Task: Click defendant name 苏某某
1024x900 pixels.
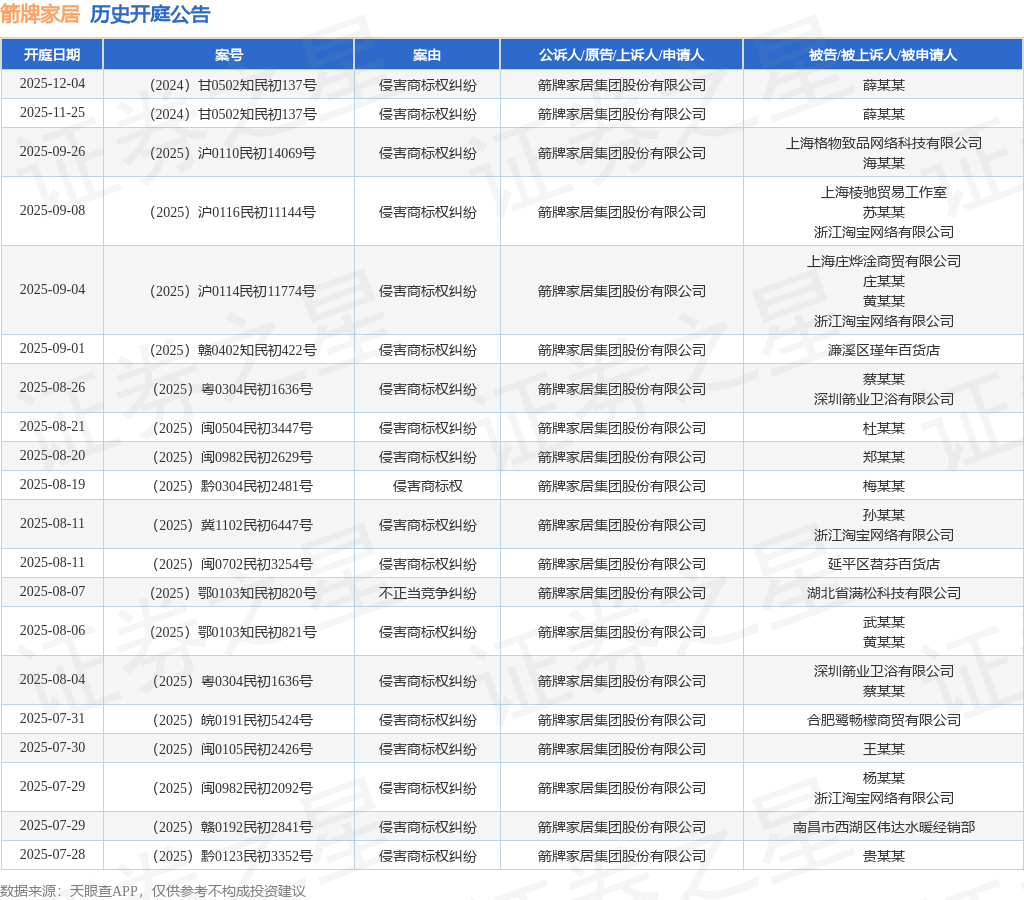Action: [884, 212]
